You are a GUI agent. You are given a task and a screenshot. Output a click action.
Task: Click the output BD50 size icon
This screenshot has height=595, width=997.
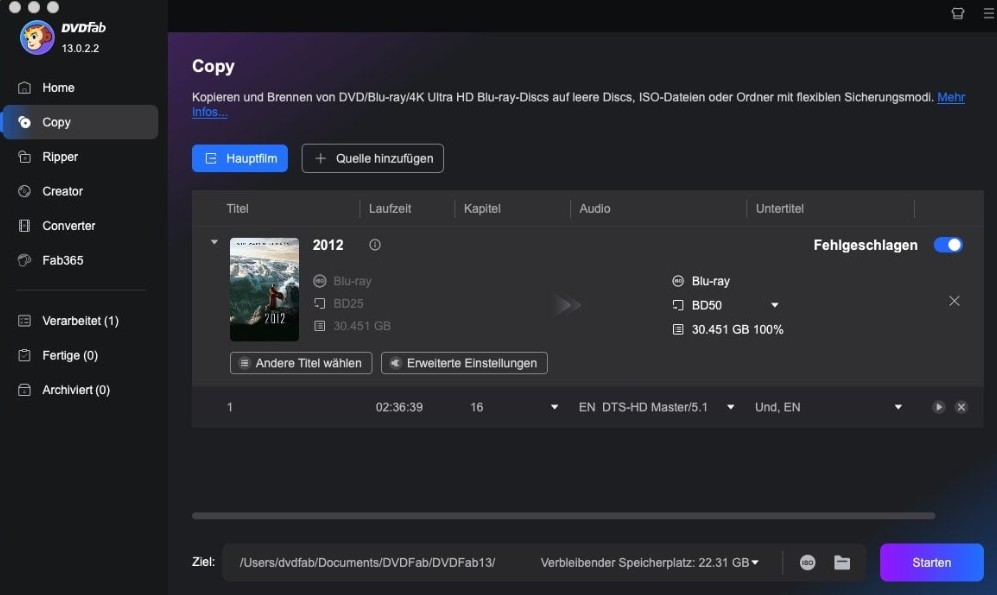pyautogui.click(x=678, y=305)
